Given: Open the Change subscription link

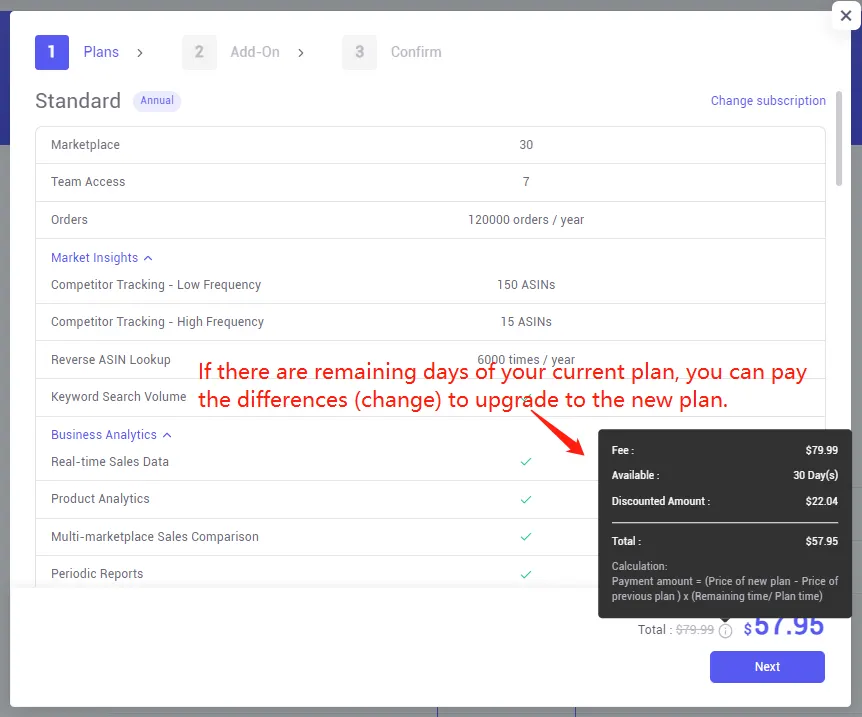Looking at the screenshot, I should point(768,100).
